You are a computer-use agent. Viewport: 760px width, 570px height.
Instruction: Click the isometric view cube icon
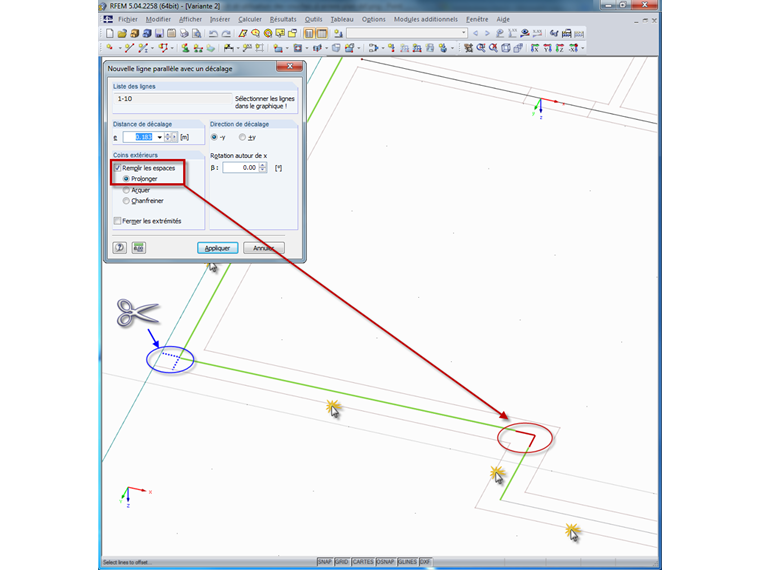point(506,48)
